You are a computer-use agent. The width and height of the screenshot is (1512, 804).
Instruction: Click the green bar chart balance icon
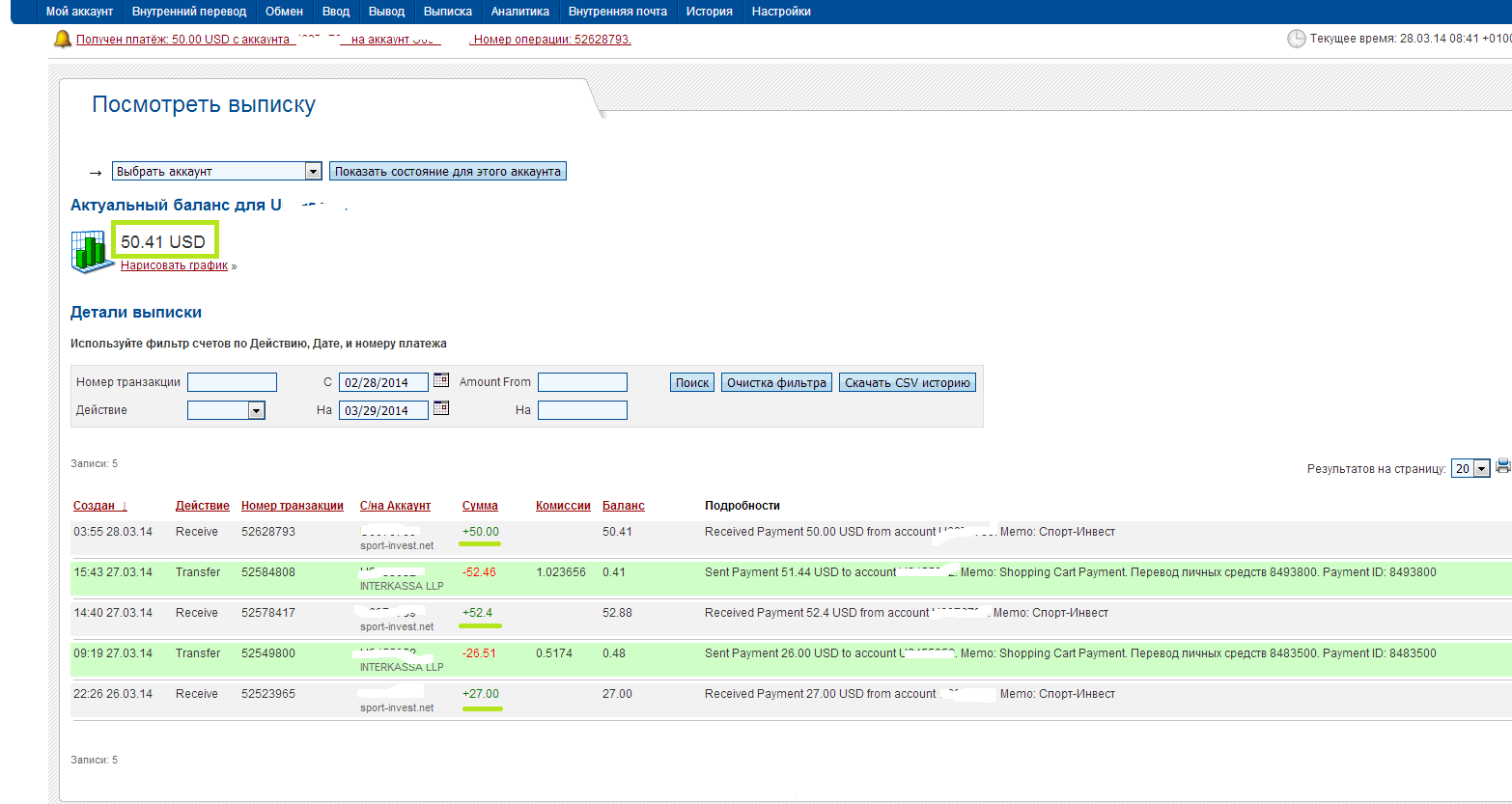click(x=93, y=251)
